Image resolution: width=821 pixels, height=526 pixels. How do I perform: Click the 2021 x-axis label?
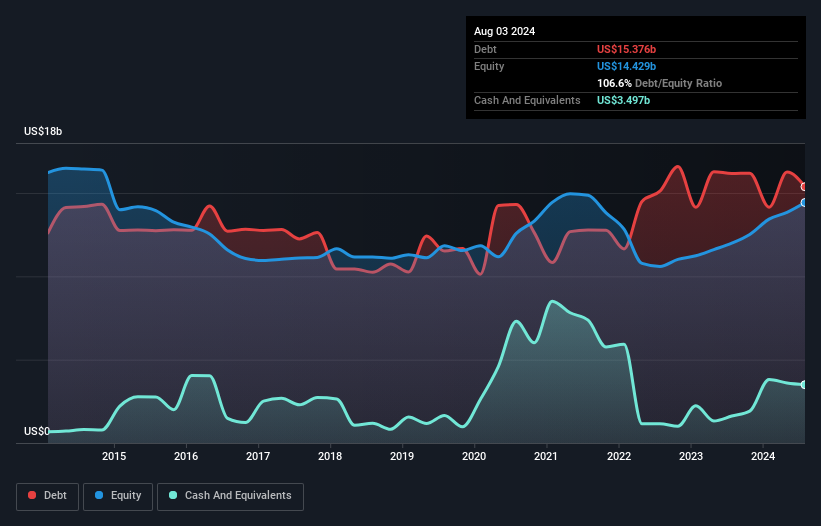(546, 456)
